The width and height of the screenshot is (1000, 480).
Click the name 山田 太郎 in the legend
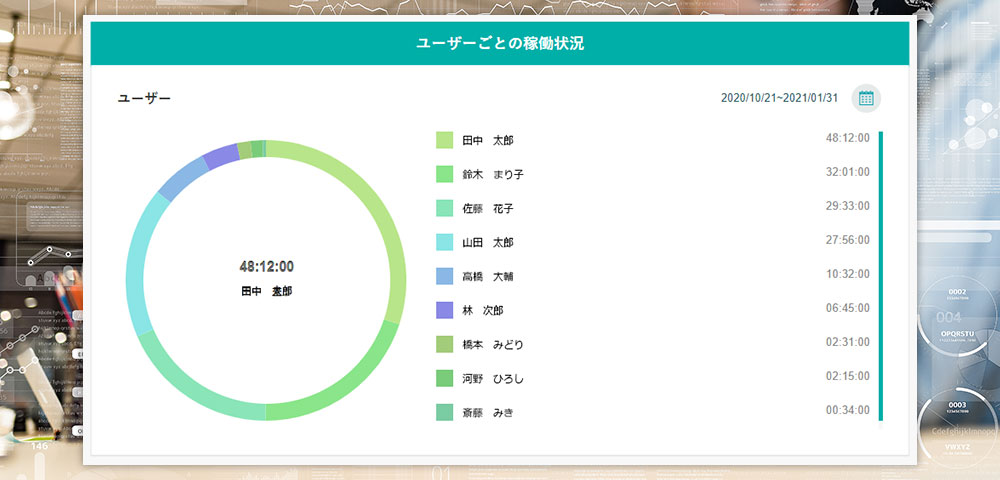[488, 243]
